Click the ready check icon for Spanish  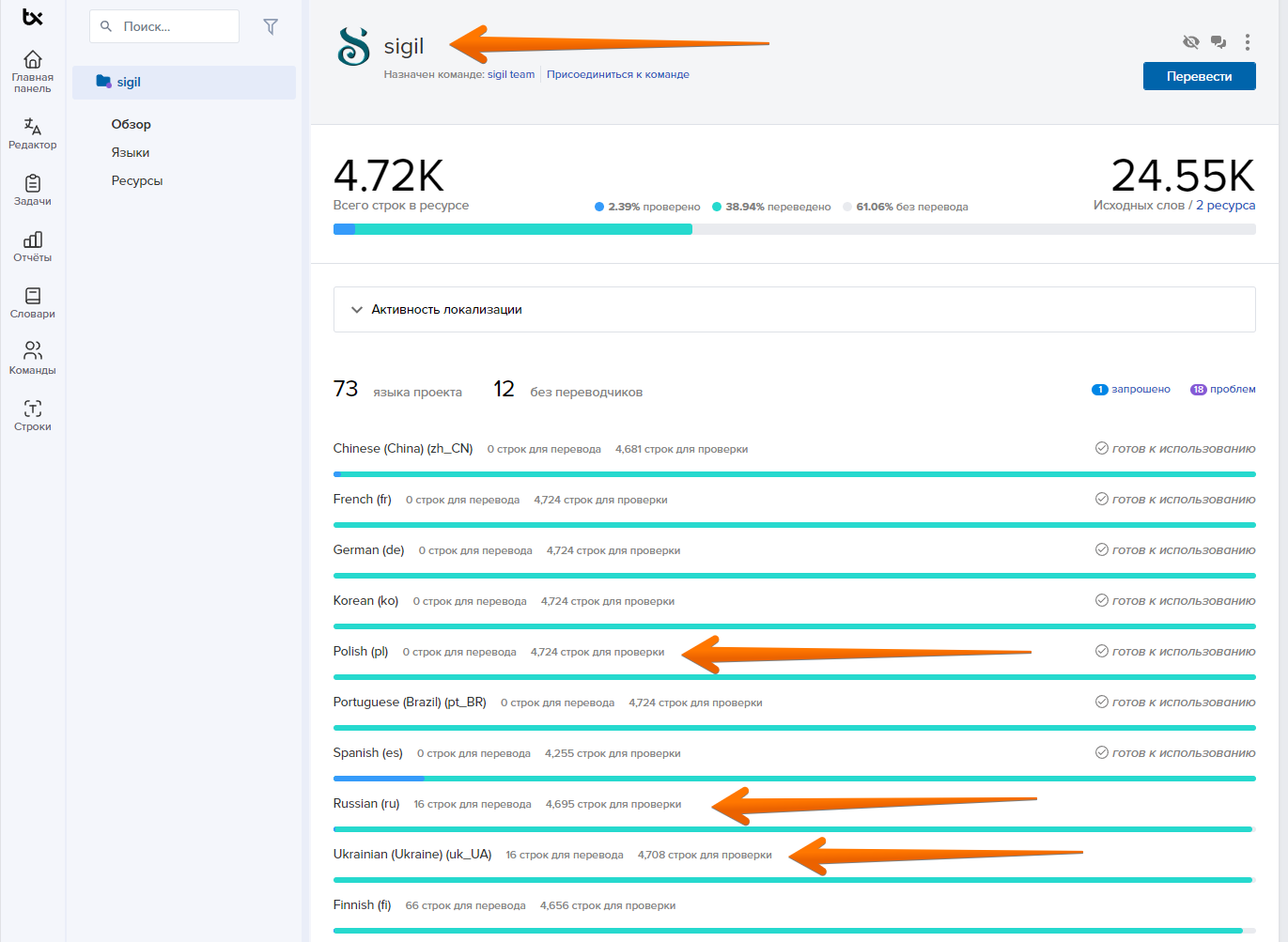pyautogui.click(x=1102, y=752)
